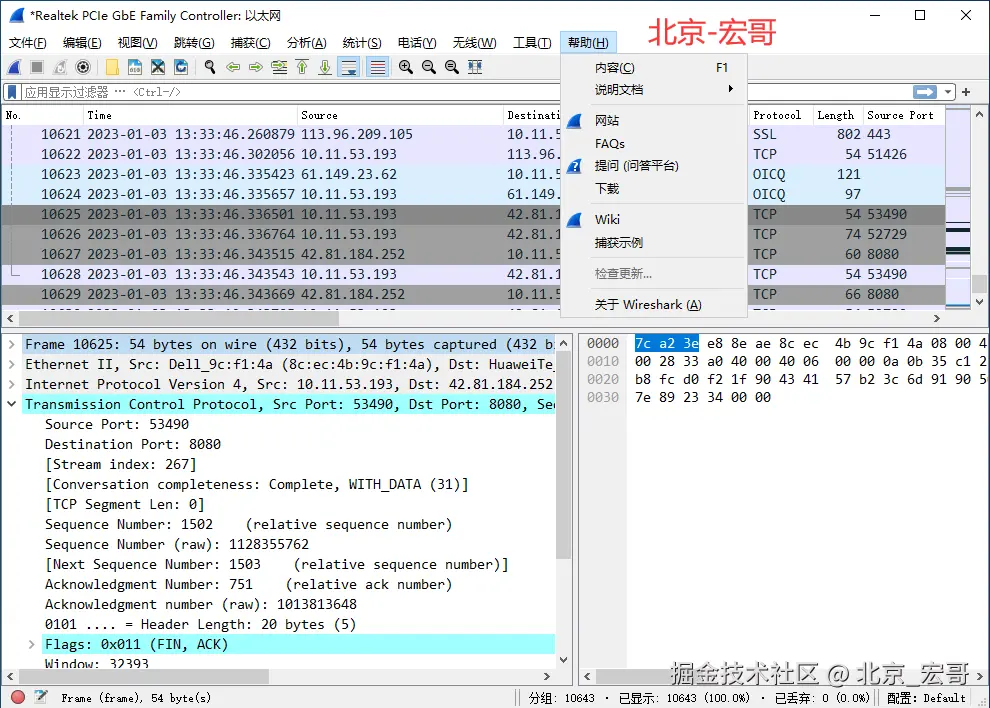Stop capture with the square icon
Viewport: 990px width, 708px height.
pyautogui.click(x=37, y=67)
